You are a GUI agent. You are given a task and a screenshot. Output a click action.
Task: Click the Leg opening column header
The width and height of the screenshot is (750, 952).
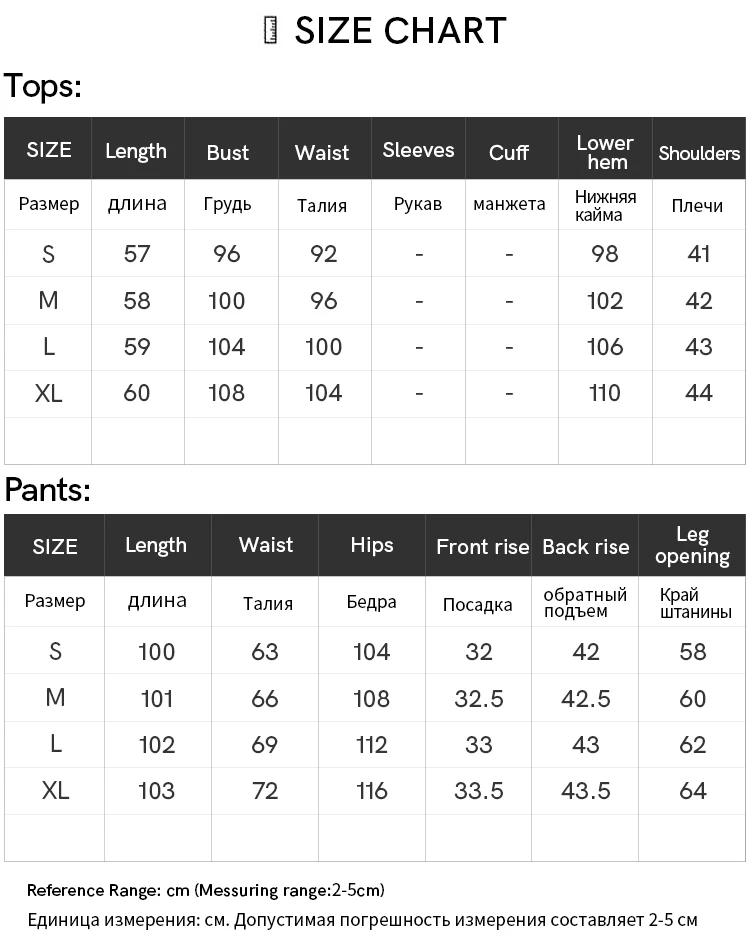tap(692, 545)
